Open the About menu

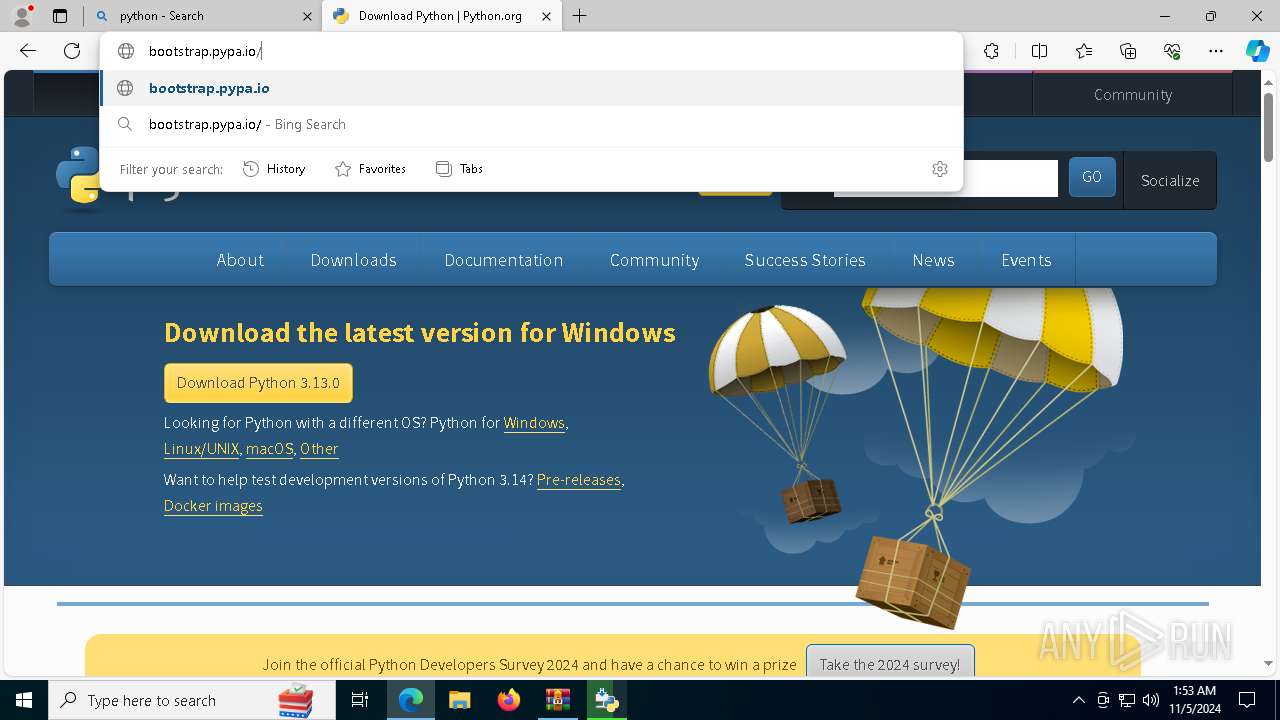click(240, 260)
